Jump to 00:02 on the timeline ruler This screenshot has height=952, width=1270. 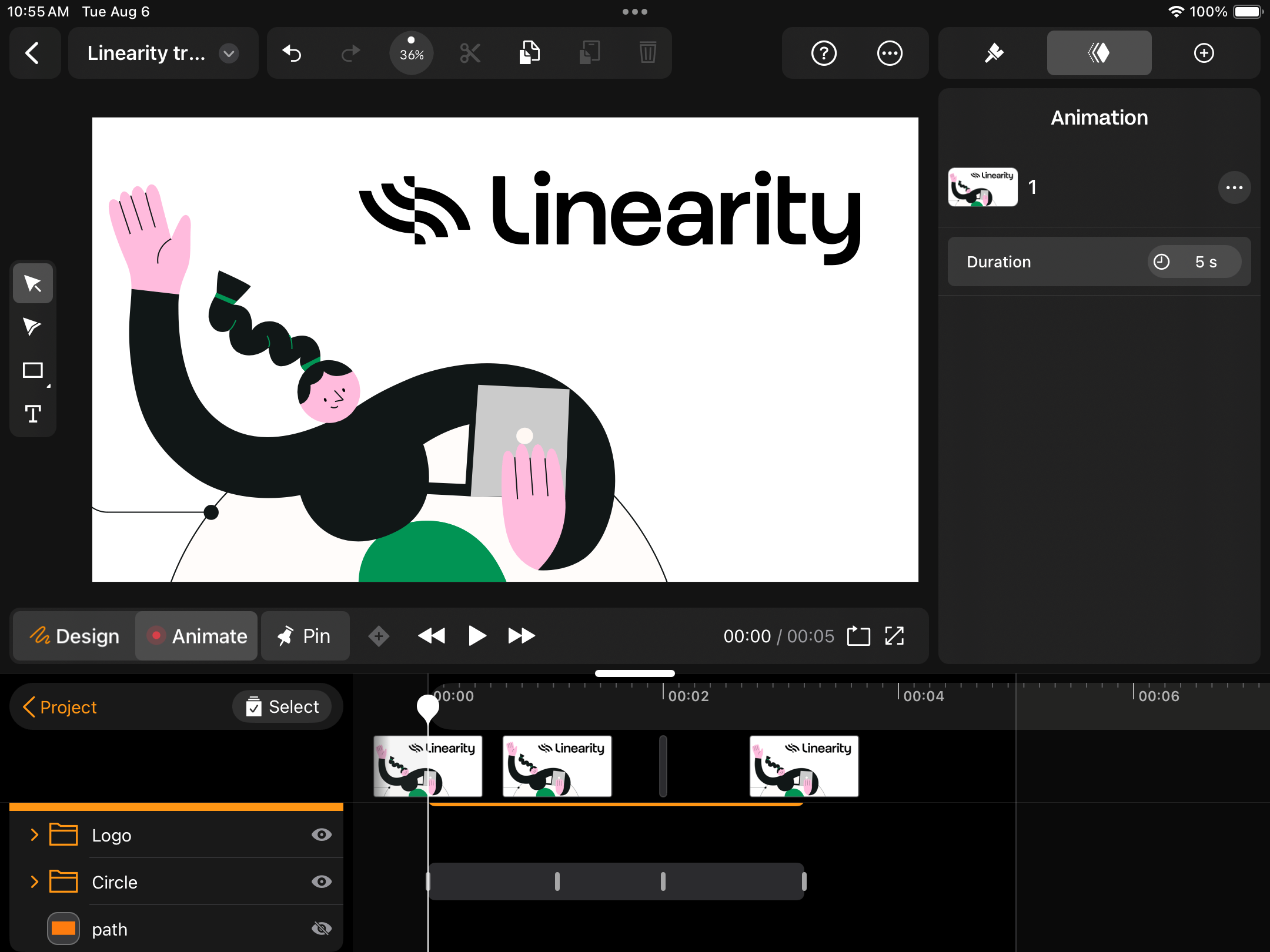(688, 696)
